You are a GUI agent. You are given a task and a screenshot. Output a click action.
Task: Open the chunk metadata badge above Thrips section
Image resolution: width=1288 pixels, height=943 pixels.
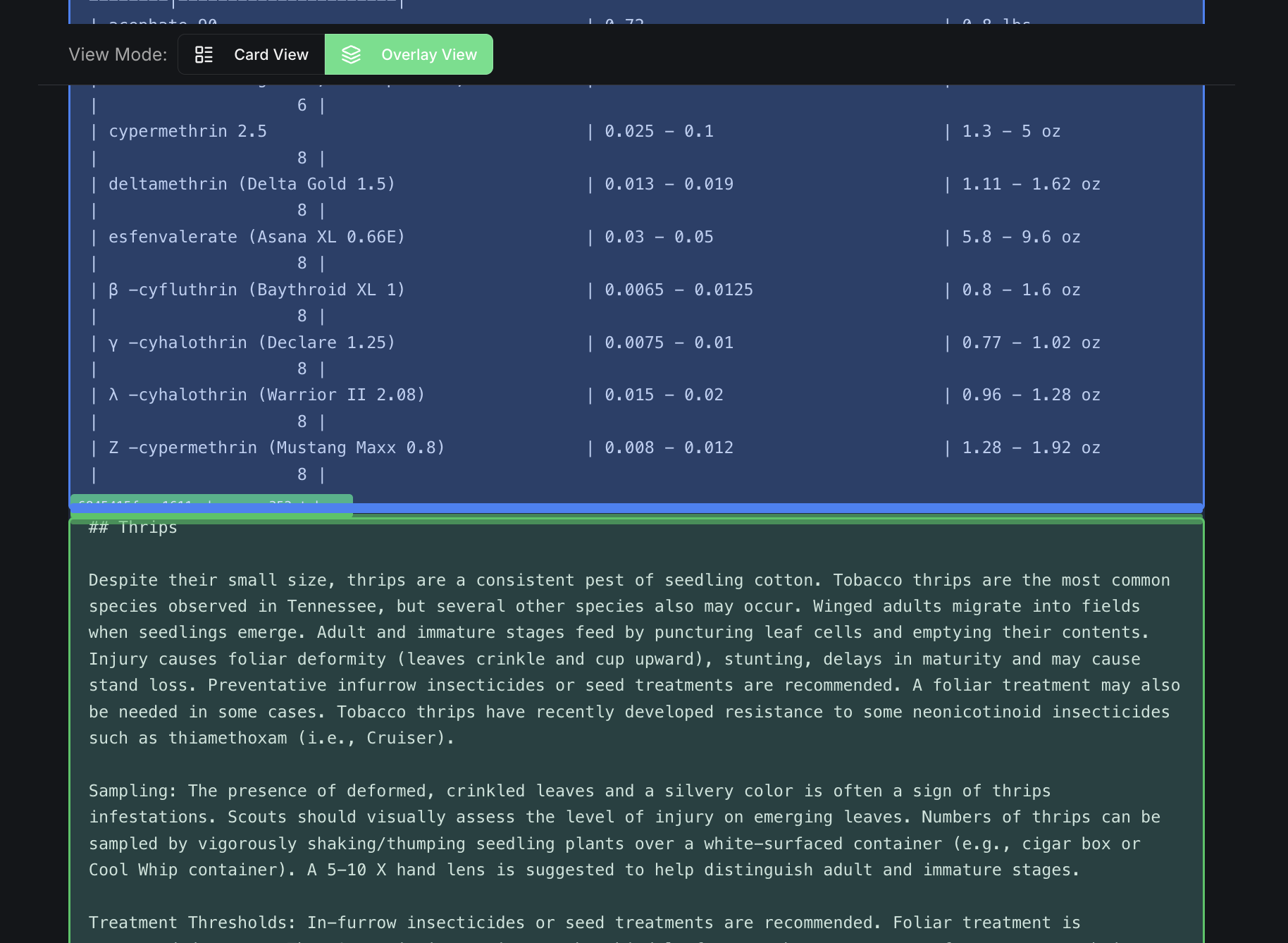coord(209,505)
